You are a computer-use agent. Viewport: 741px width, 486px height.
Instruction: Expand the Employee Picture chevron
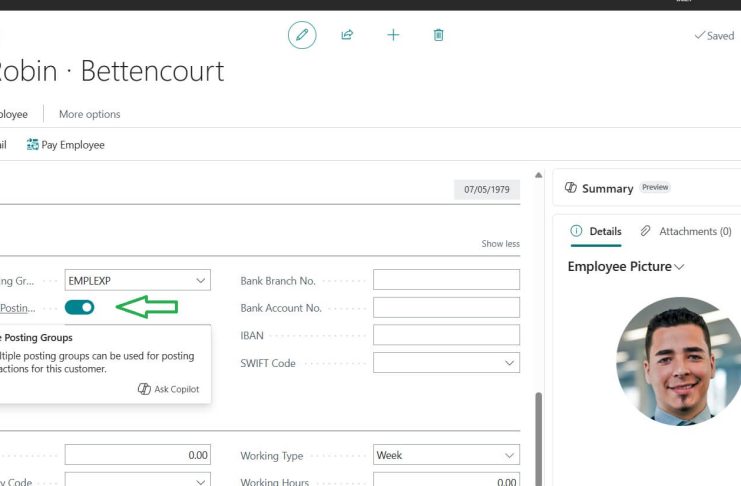tap(679, 267)
